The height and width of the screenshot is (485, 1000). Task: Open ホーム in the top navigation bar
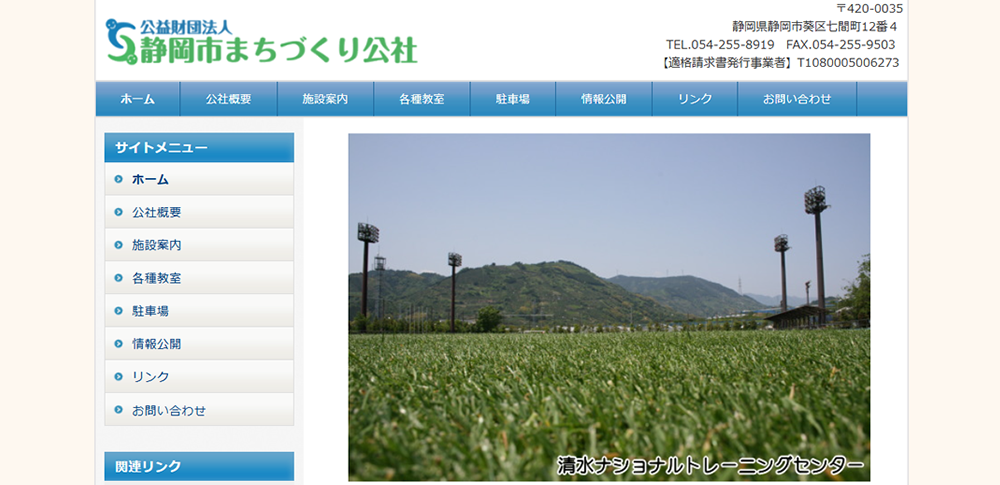click(138, 99)
